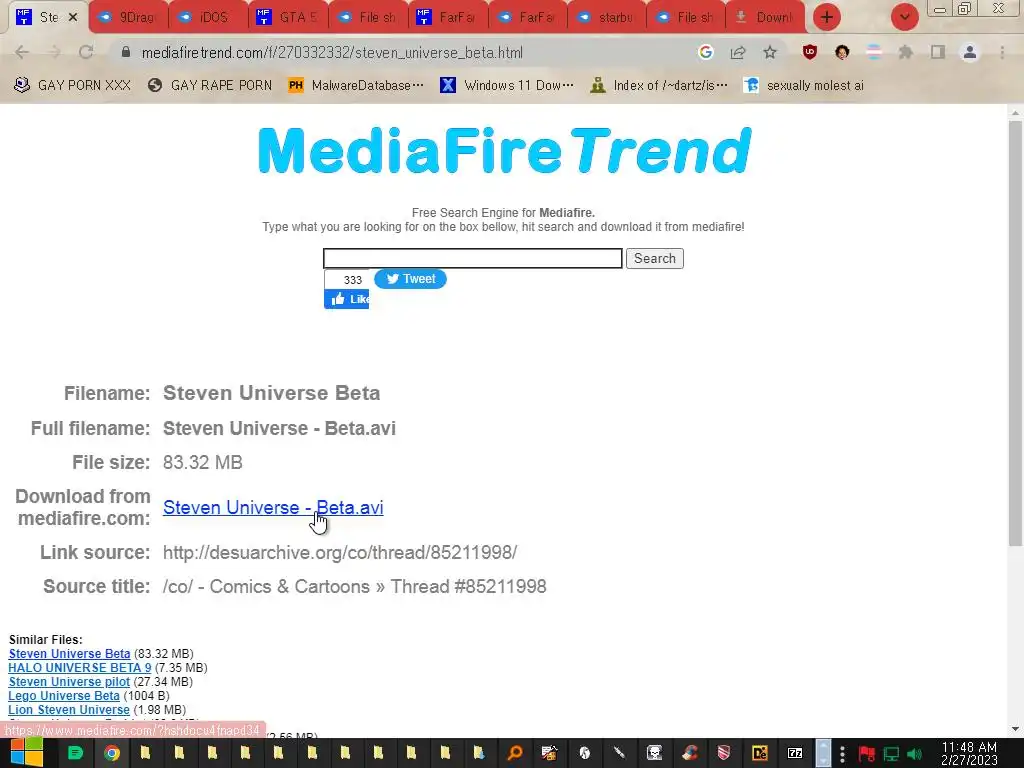Open the green chat app in taskbar

pos(76,753)
